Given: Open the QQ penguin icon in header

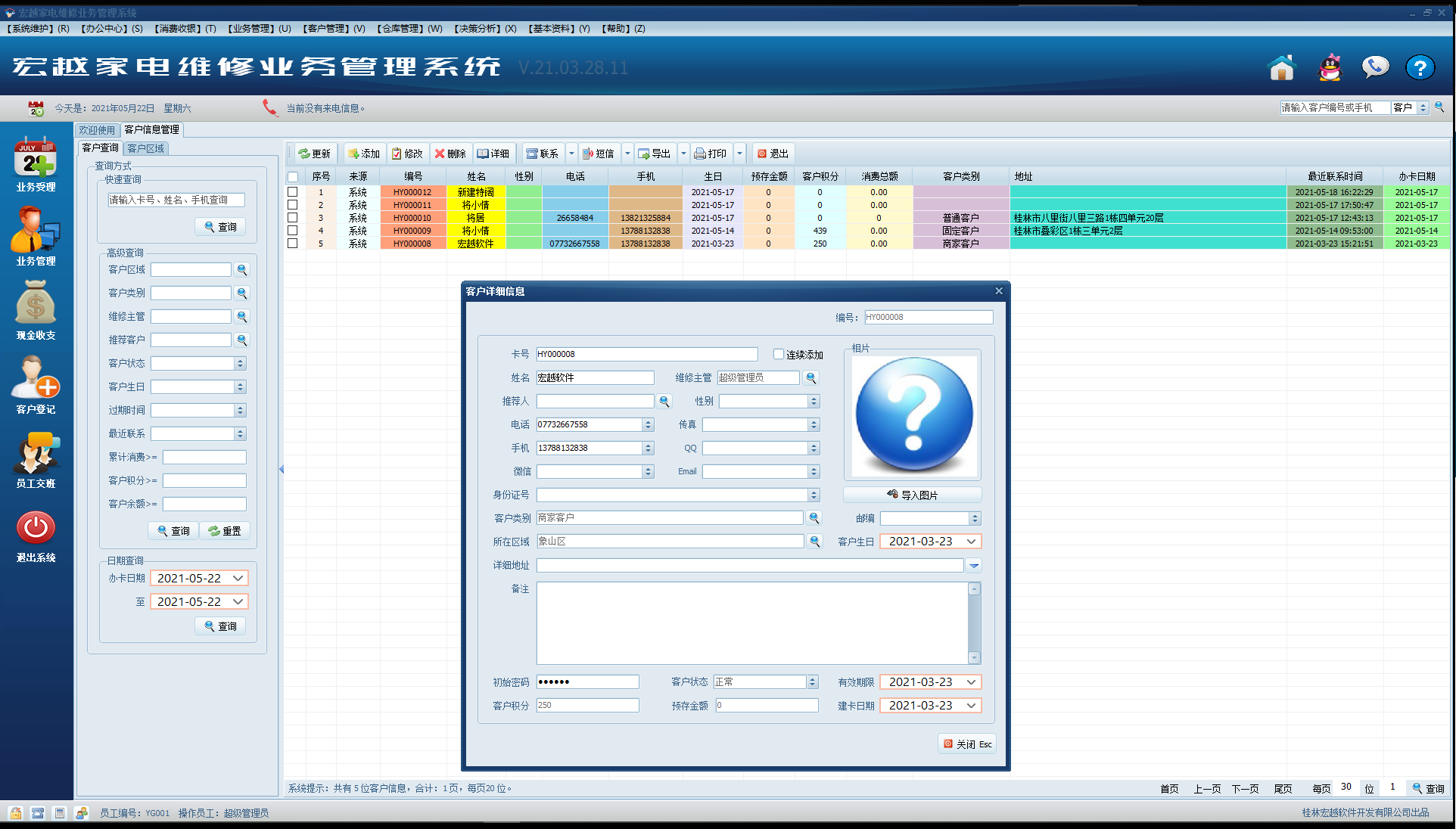Looking at the screenshot, I should pyautogui.click(x=1330, y=68).
